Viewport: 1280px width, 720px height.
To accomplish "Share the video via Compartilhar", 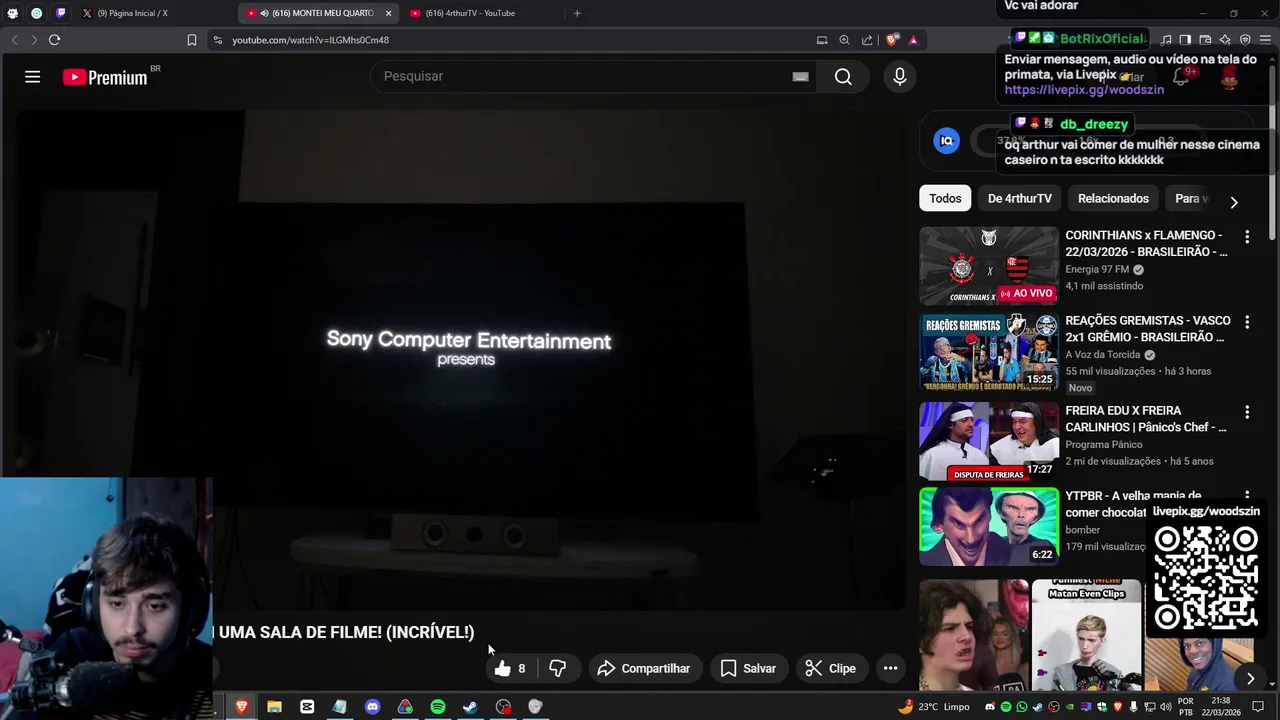I will coord(644,668).
